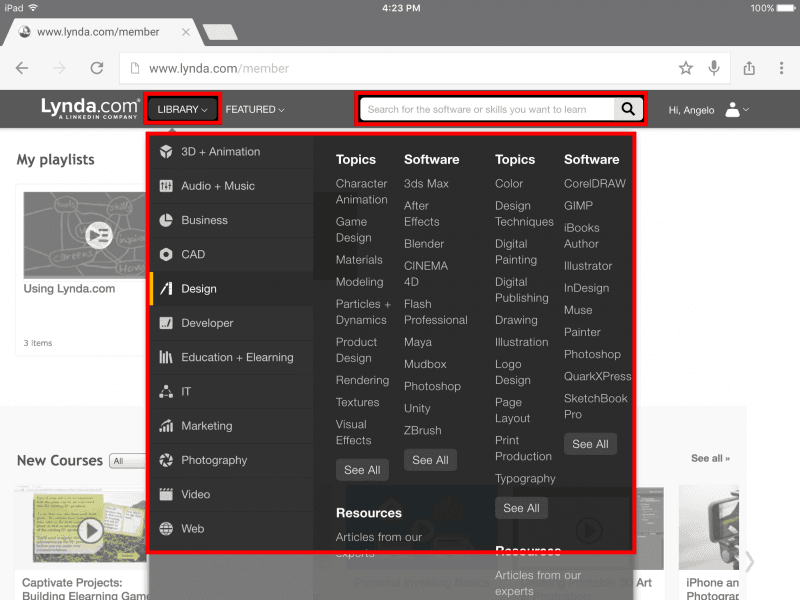Click into the Lynda search input field
This screenshot has width=800, height=600.
click(x=487, y=109)
